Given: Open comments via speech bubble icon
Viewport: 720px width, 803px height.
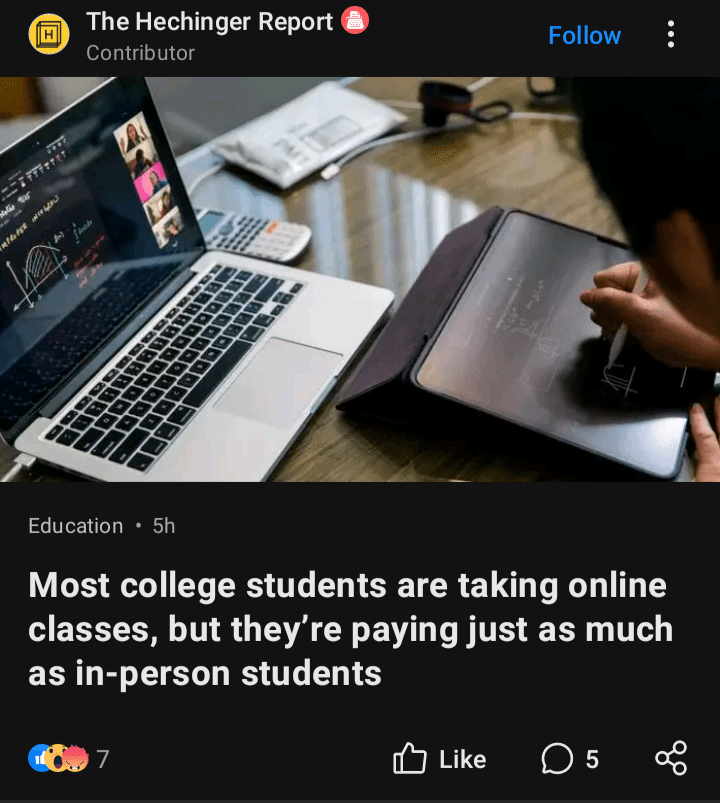Looking at the screenshot, I should tap(557, 758).
